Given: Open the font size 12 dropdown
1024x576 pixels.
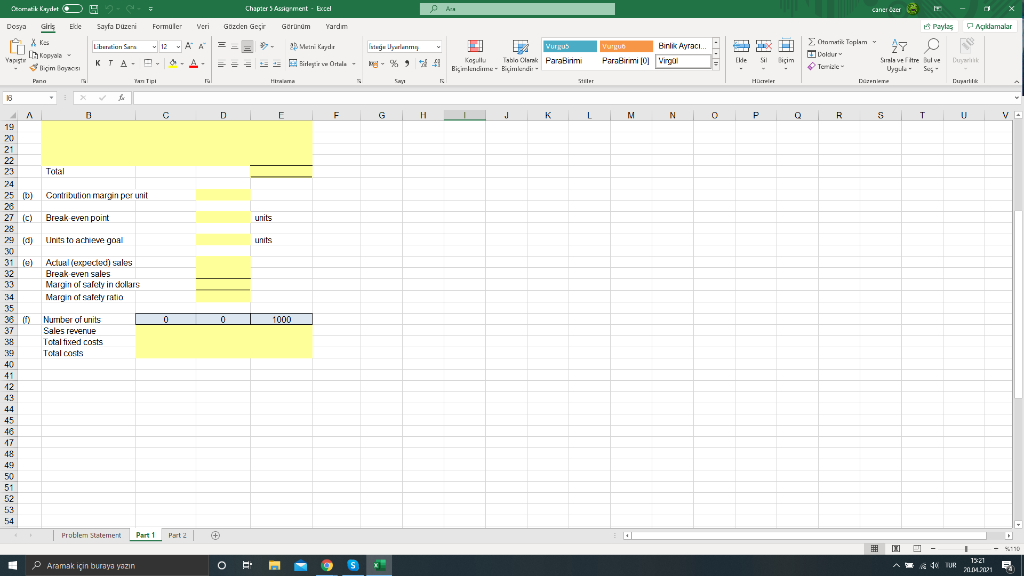Looking at the screenshot, I should (178, 47).
